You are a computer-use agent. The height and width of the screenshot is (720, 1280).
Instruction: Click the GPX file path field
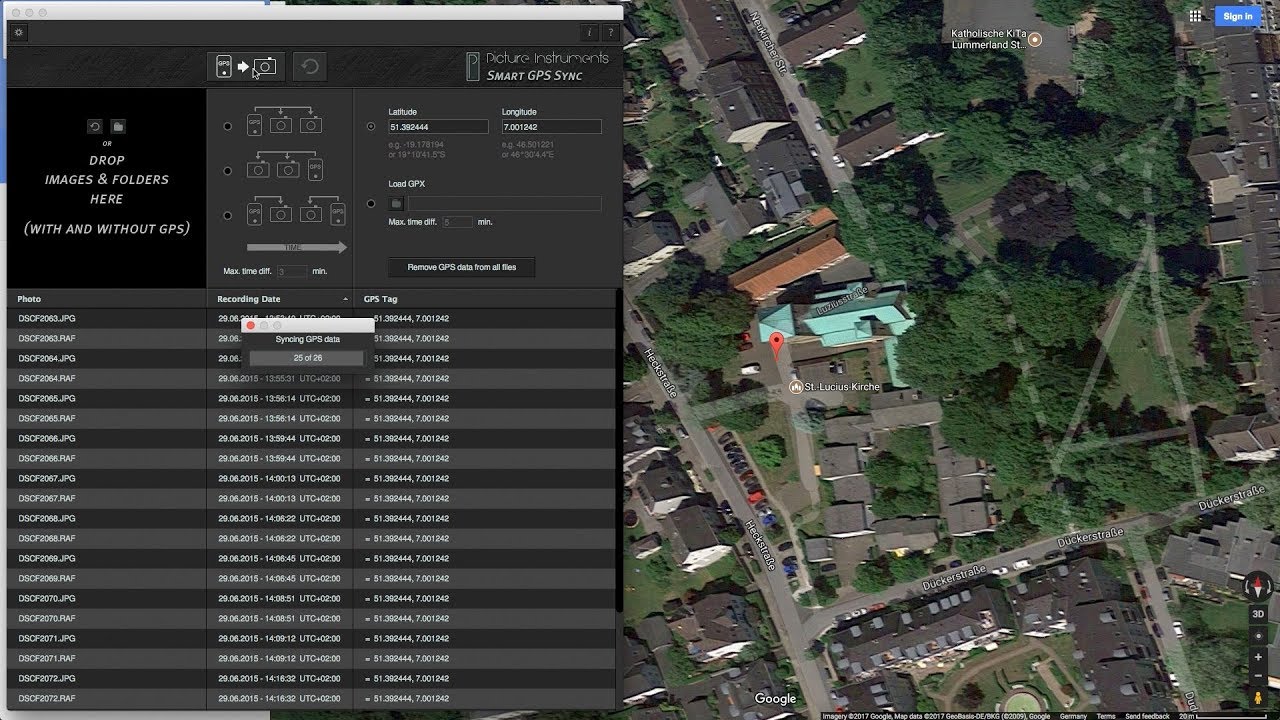pyautogui.click(x=505, y=203)
